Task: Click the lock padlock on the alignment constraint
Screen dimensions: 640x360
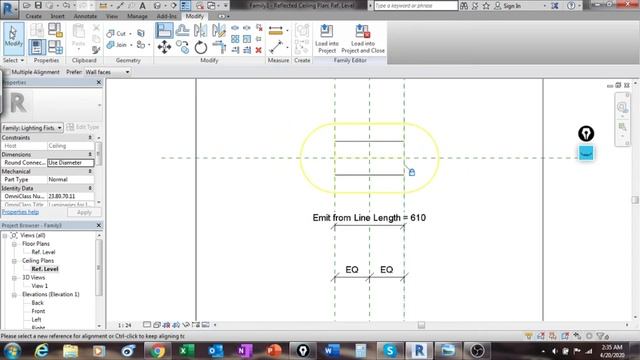Action: (x=412, y=172)
